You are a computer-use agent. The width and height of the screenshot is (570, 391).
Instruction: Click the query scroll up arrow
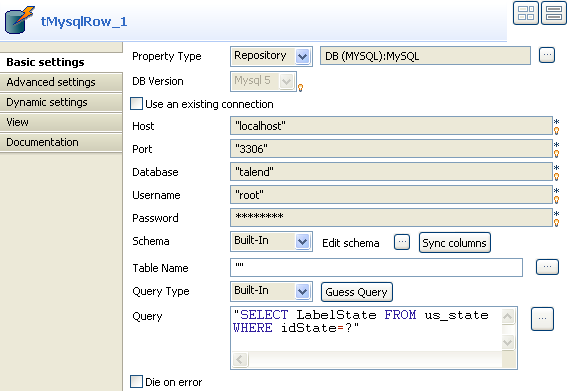pyautogui.click(x=508, y=316)
